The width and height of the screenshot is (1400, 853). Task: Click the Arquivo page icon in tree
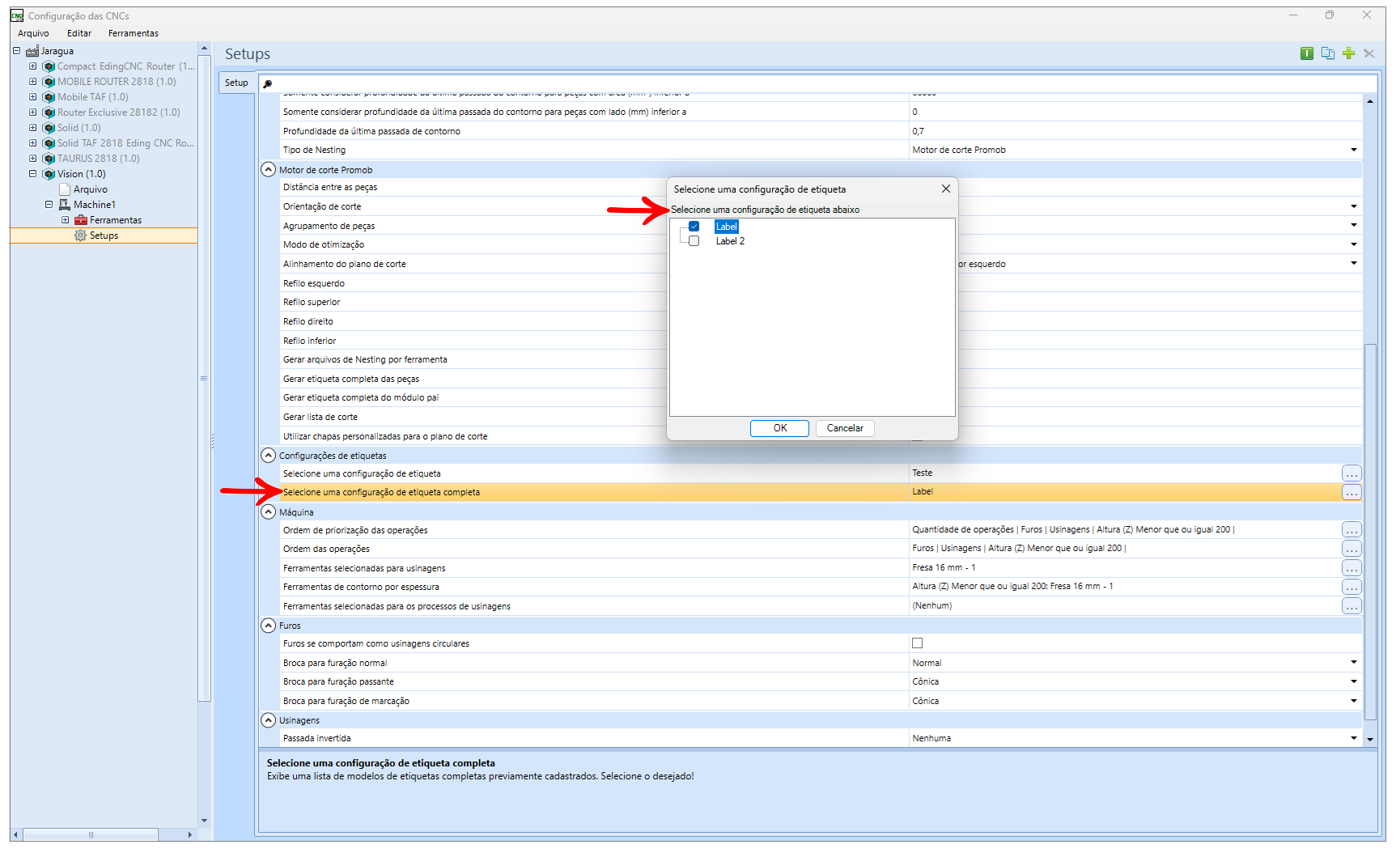65,189
